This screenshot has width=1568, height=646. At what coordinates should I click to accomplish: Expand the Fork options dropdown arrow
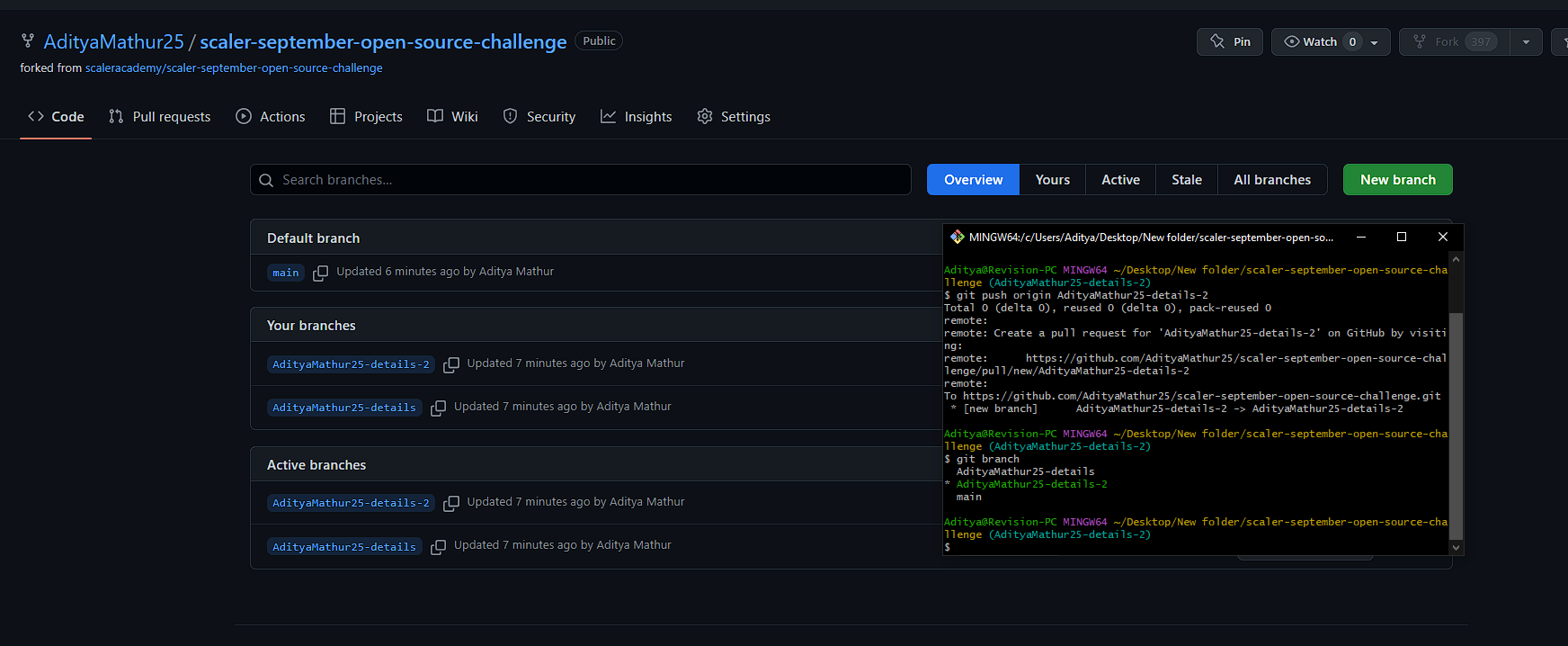coord(1526,41)
